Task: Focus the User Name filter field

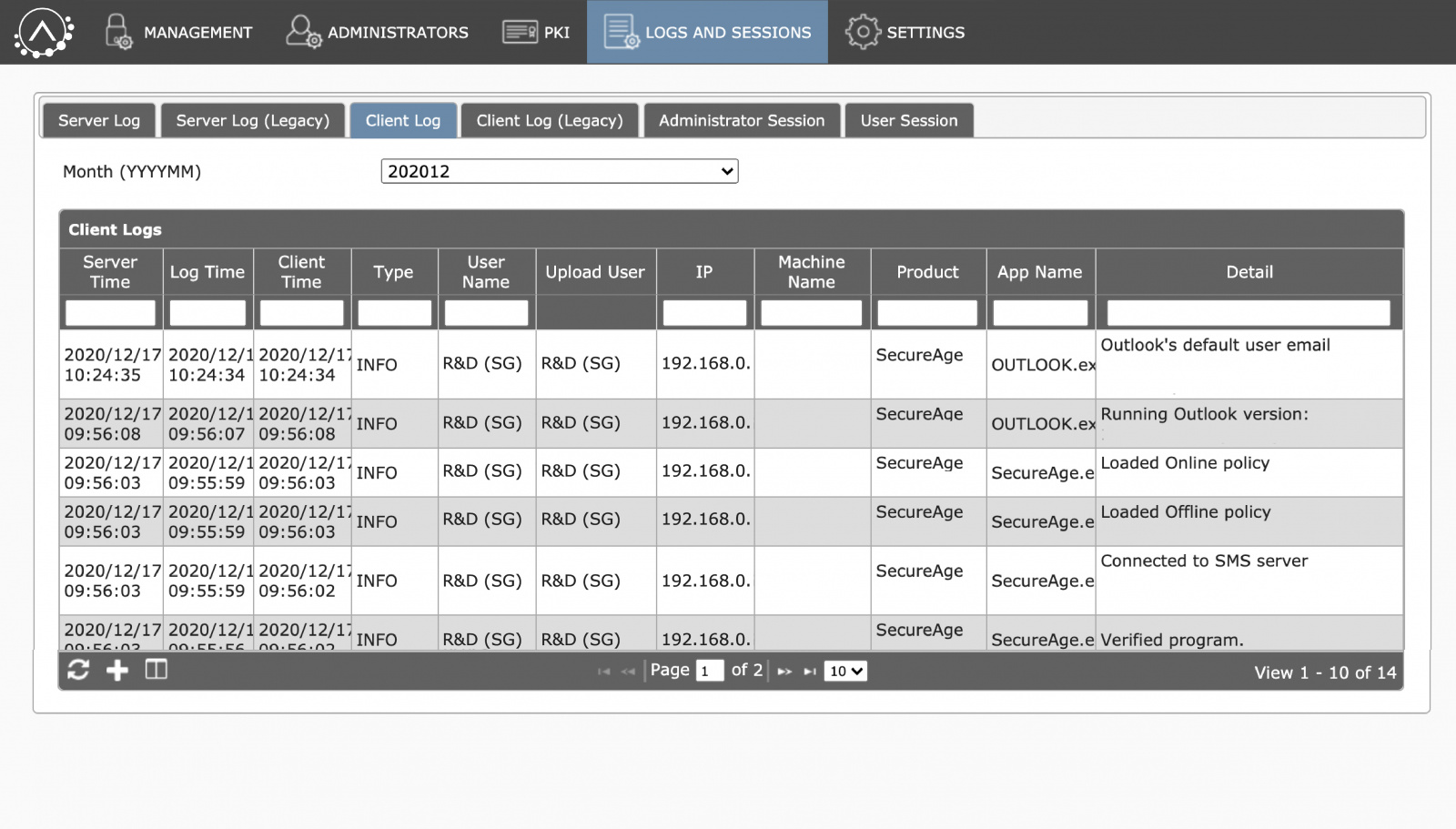Action: (486, 312)
